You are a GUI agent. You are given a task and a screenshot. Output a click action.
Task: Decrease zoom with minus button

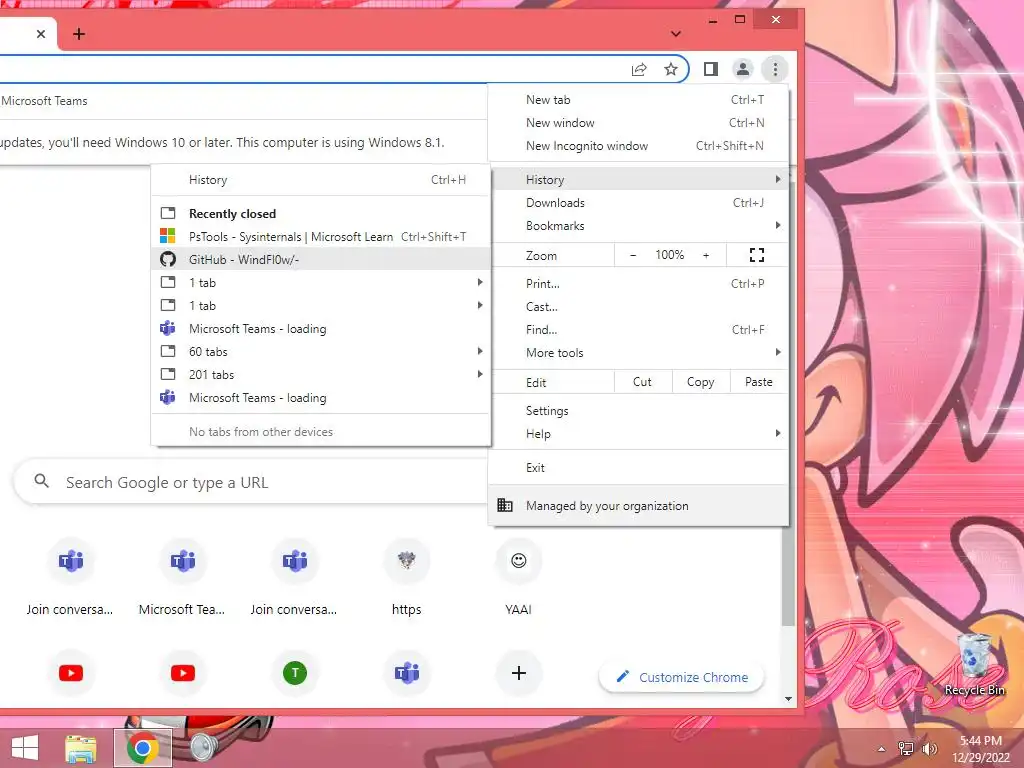coord(633,255)
